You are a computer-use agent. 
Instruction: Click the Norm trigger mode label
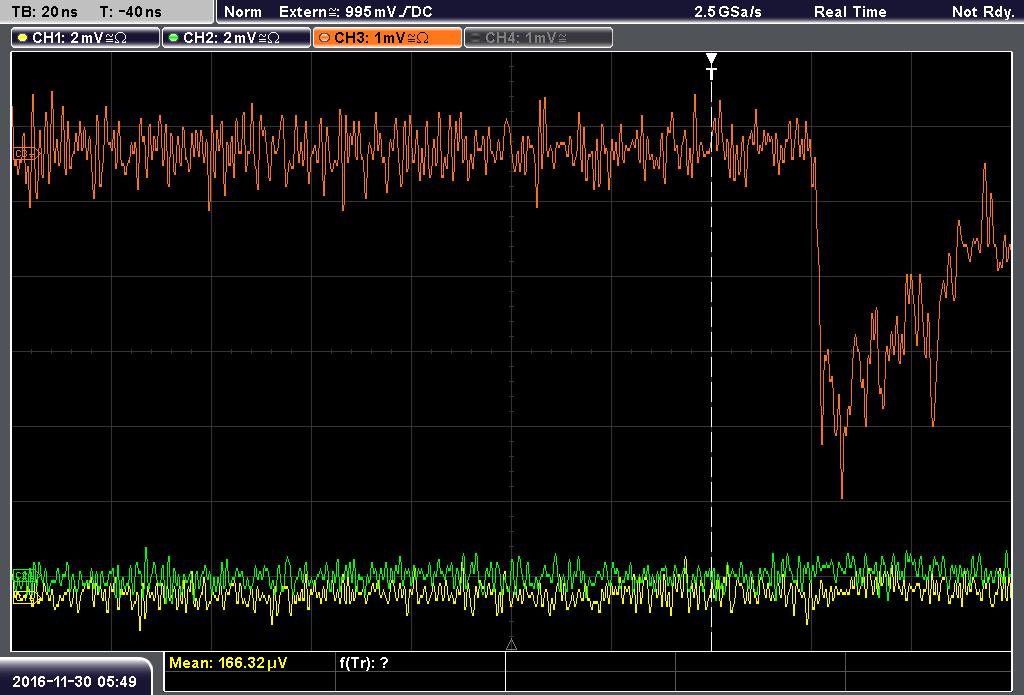click(x=243, y=12)
